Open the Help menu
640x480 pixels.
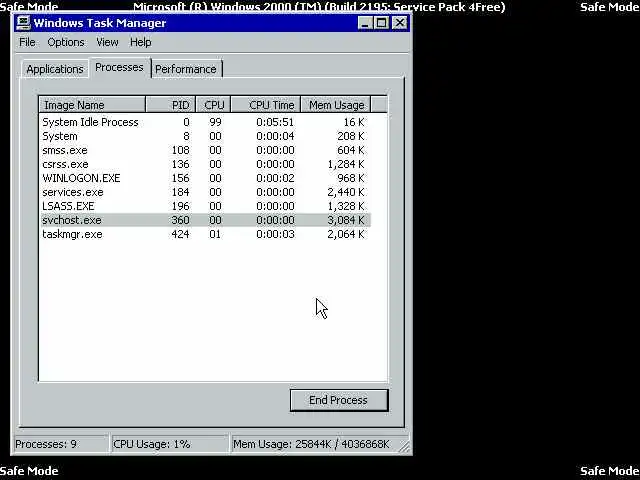140,42
